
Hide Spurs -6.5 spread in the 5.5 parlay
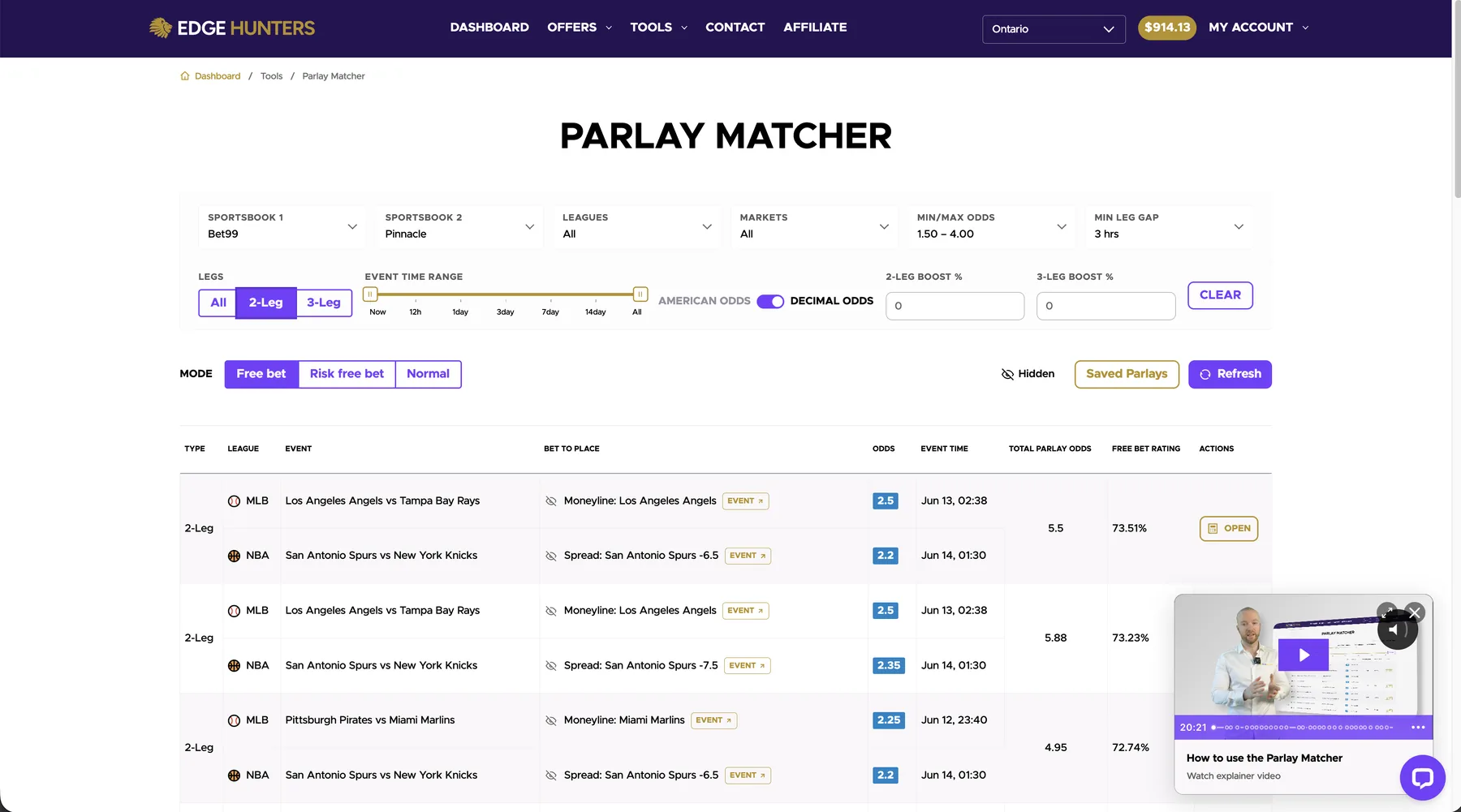click(551, 556)
